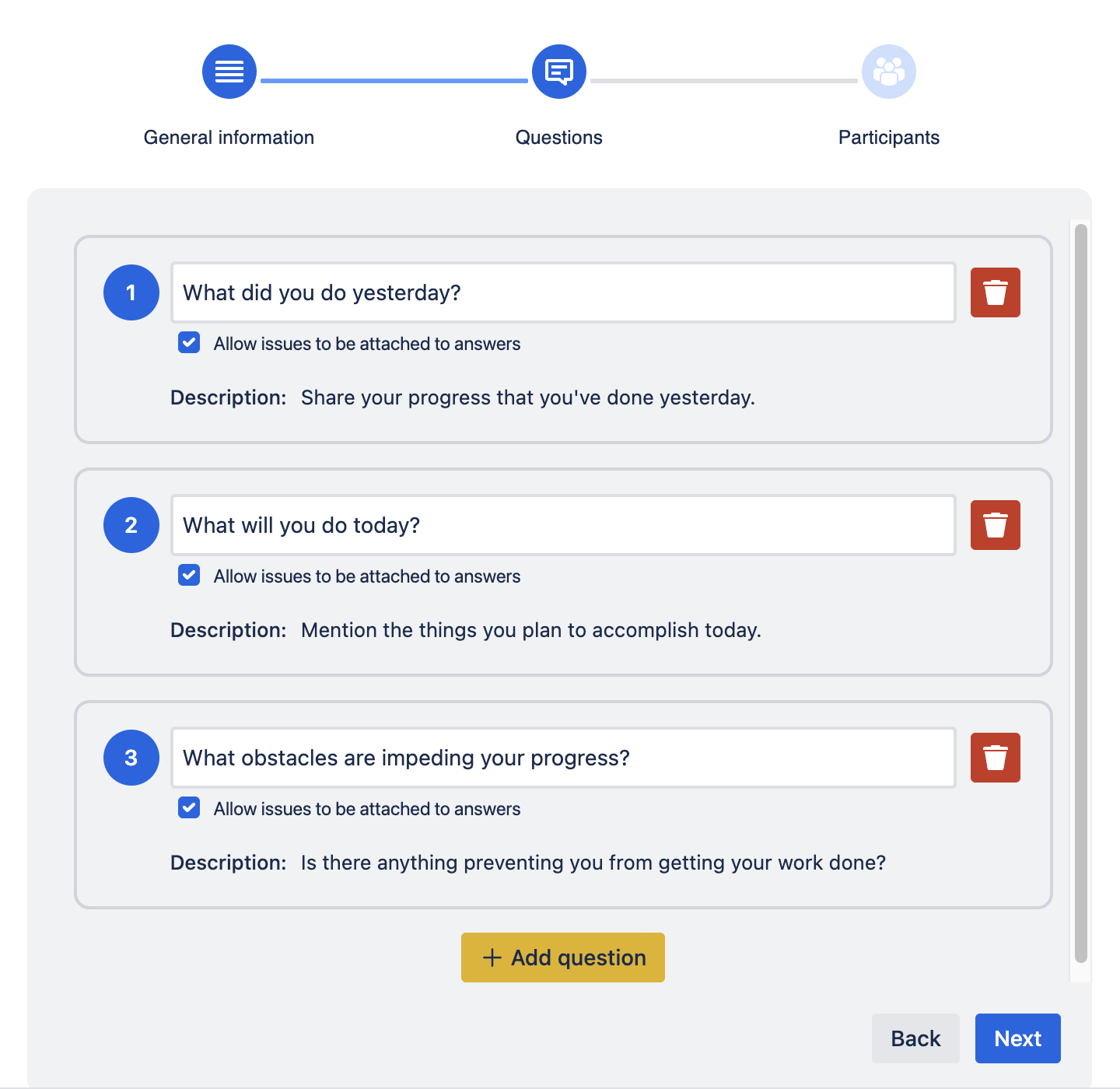Click the Questions step chat icon
The height and width of the screenshot is (1089, 1120).
[x=558, y=72]
